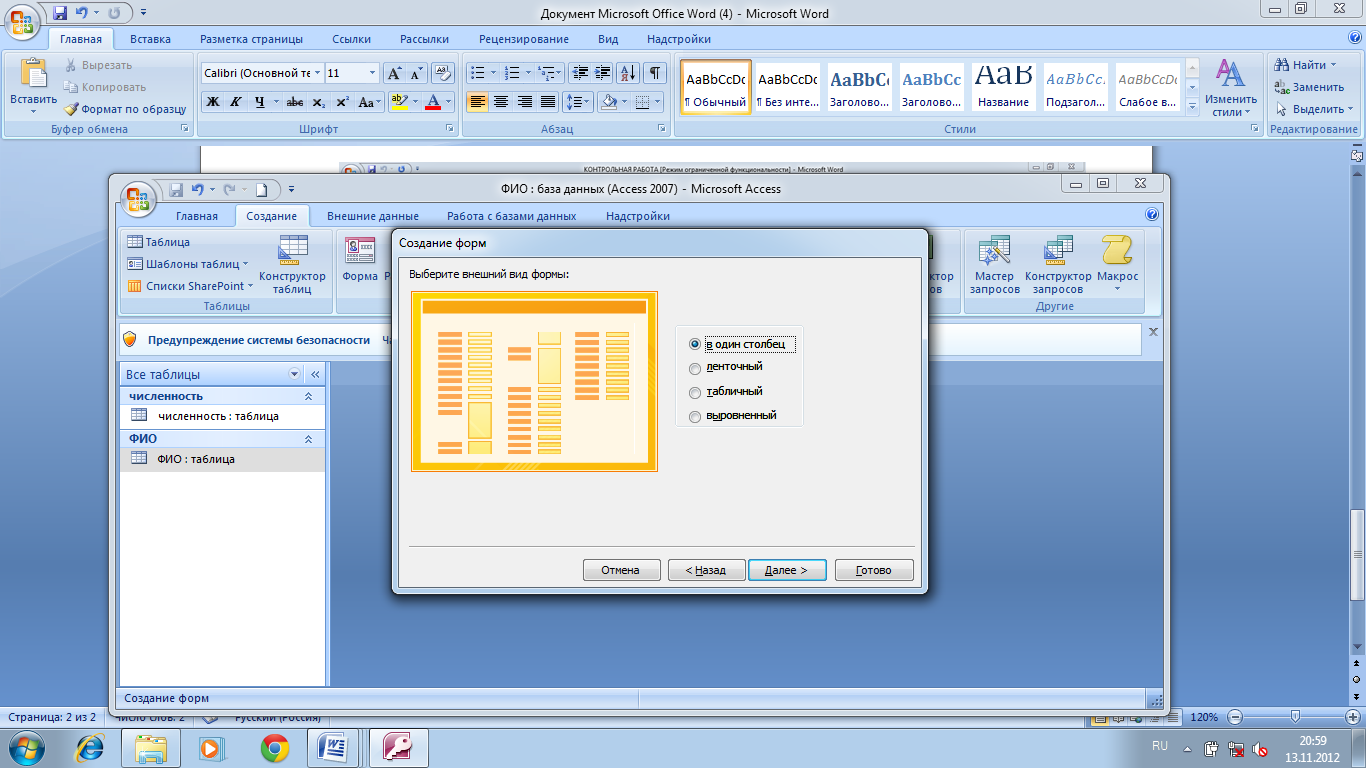Screen dimensions: 1366x768
Task: Collapse the 'численность' group in navigation pane
Action: (308, 396)
